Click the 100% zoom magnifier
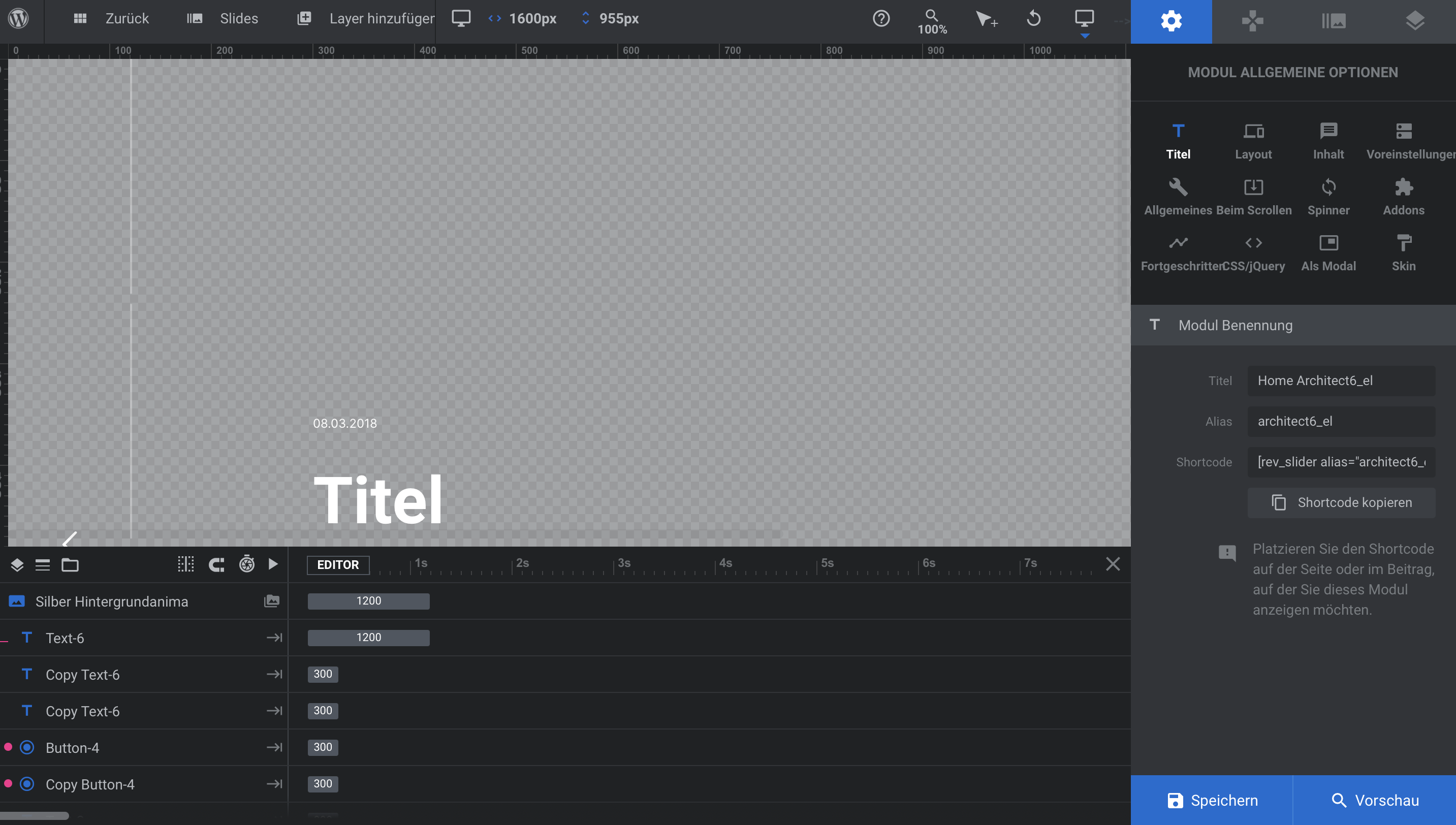Screen dimensions: 1456x825 pyautogui.click(x=932, y=21)
